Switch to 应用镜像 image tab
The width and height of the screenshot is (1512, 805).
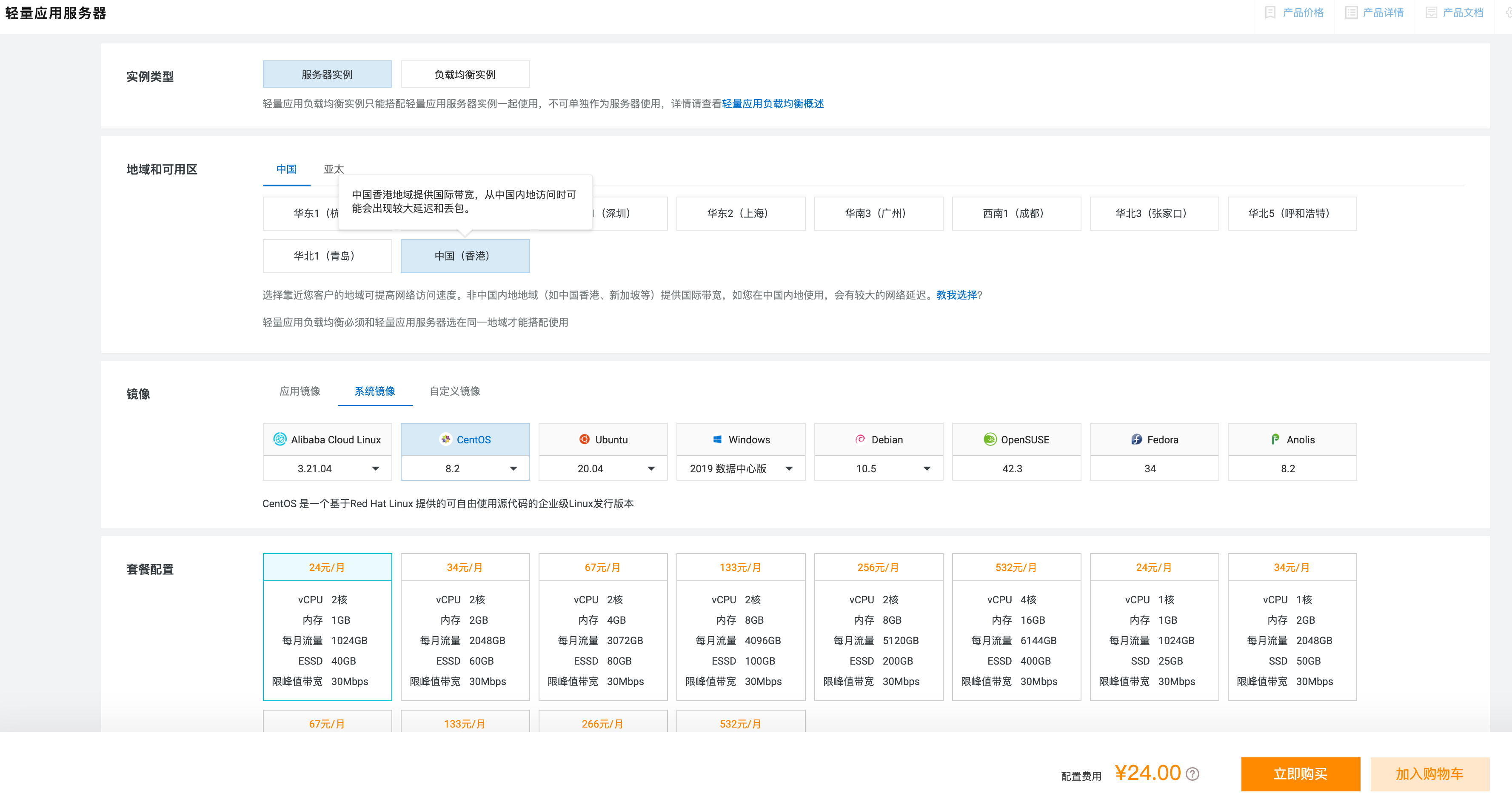[x=299, y=391]
